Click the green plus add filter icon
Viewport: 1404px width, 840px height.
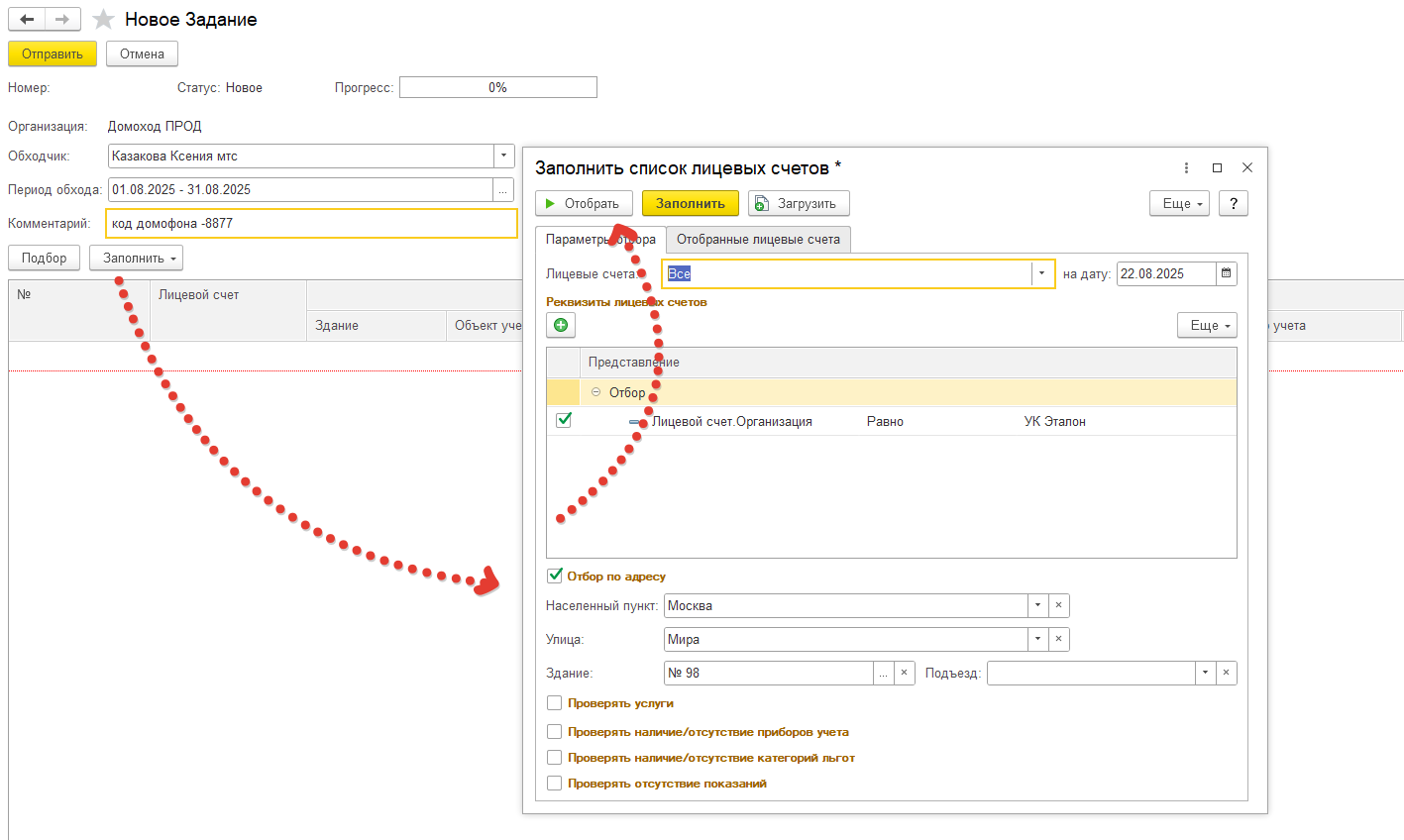(x=561, y=325)
